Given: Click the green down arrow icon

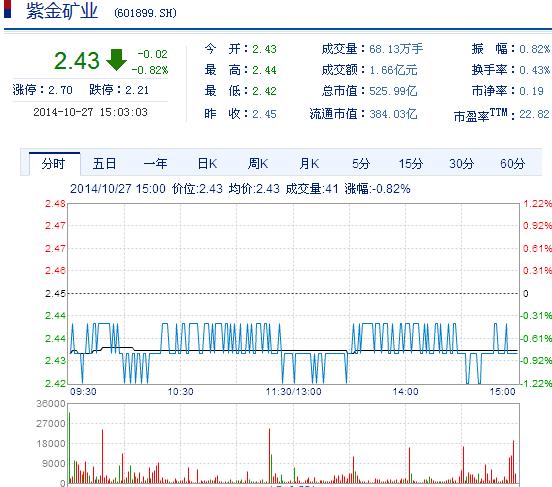Looking at the screenshot, I should (116, 60).
